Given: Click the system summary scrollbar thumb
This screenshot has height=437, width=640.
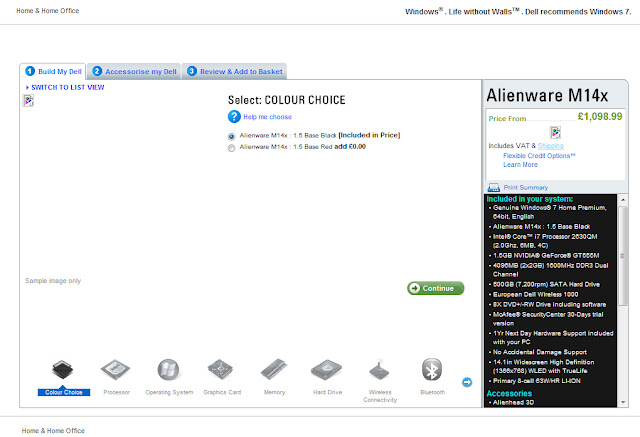Looking at the screenshot, I should coord(623,256).
